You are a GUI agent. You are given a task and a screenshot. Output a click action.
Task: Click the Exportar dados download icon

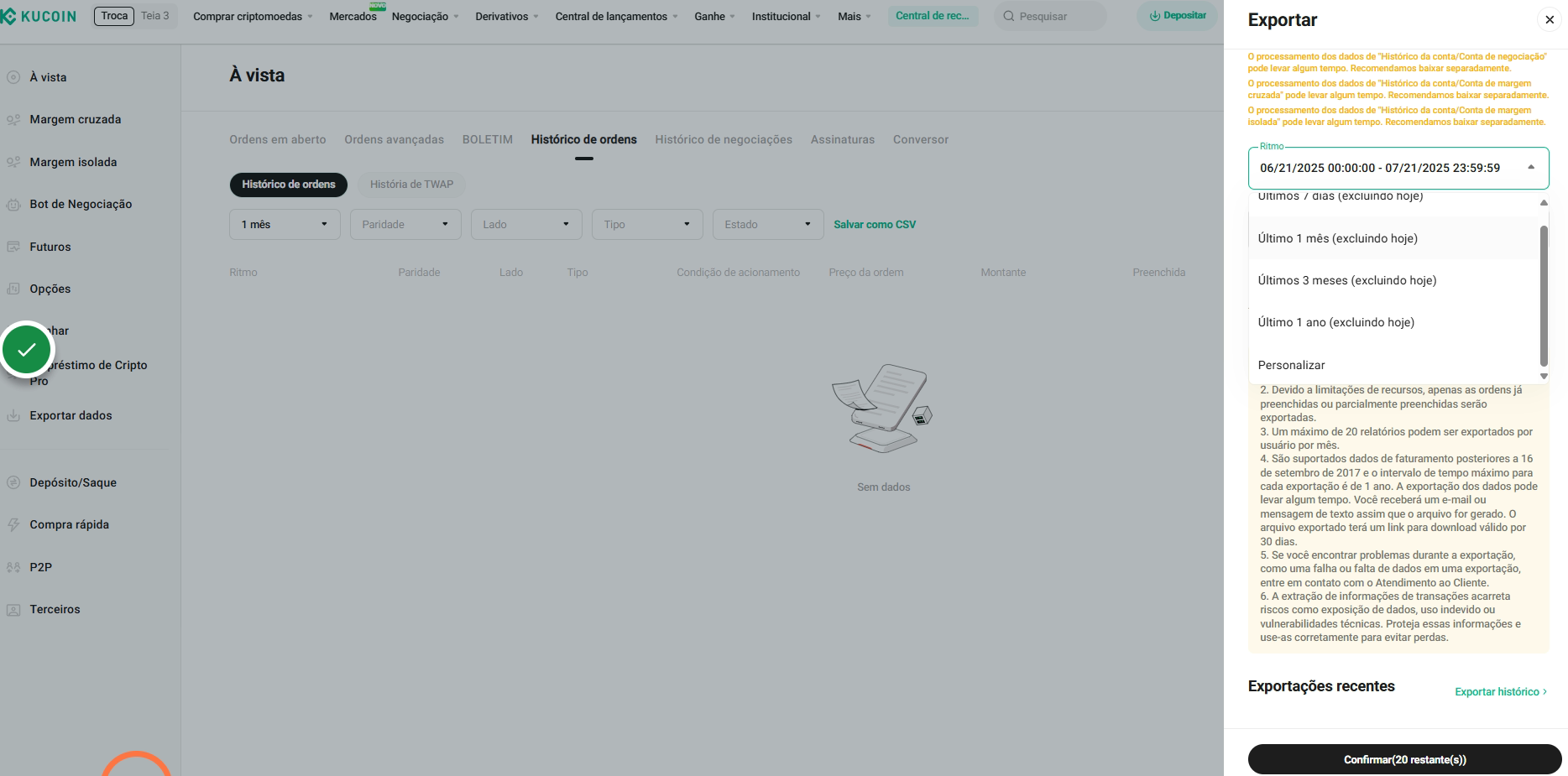click(13, 415)
